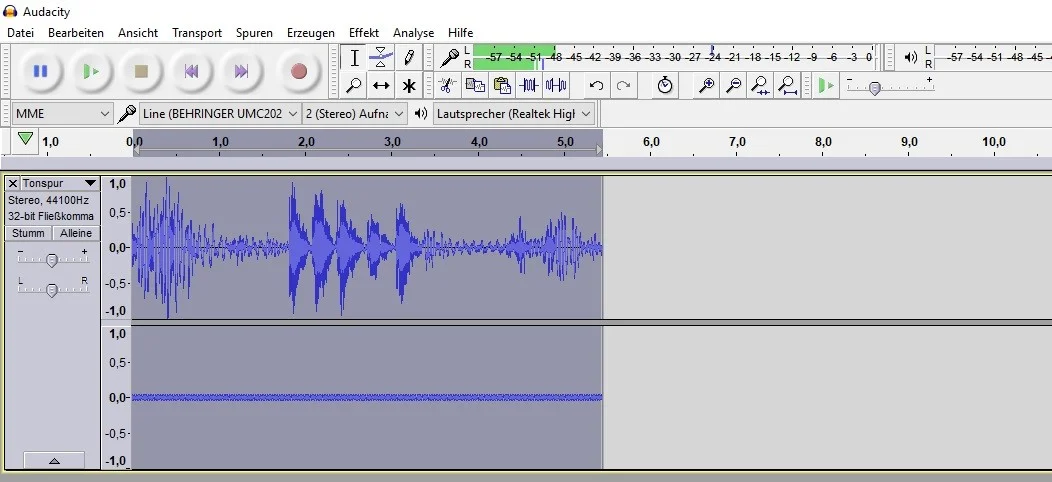
Task: Click the 3,0 mark on the timeline ruler
Action: click(x=392, y=142)
